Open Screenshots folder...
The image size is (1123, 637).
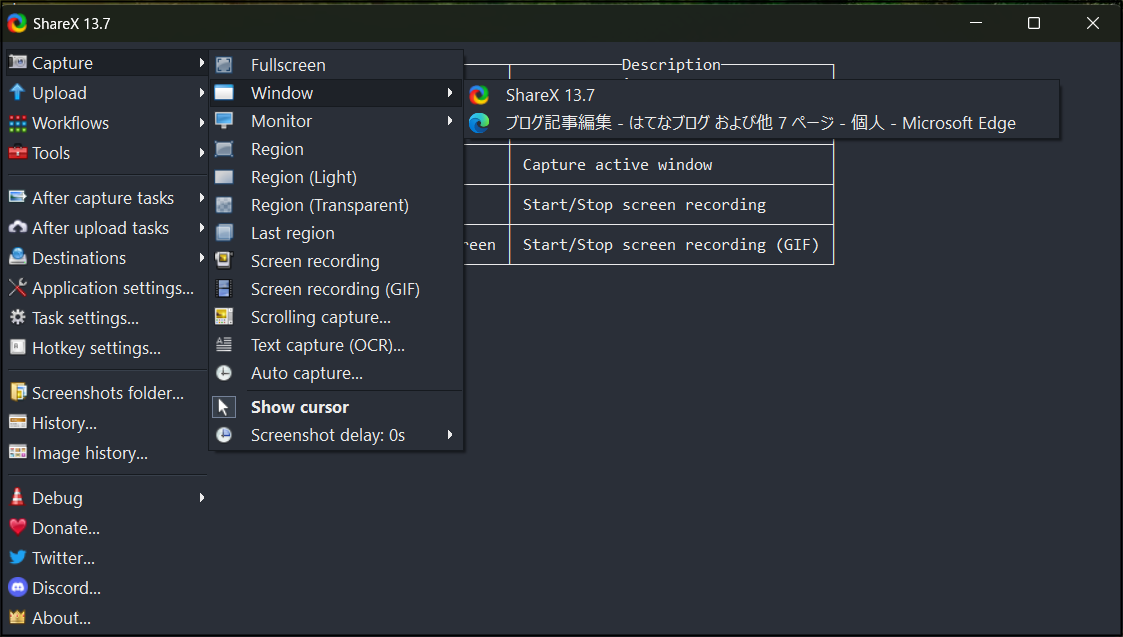coord(105,393)
